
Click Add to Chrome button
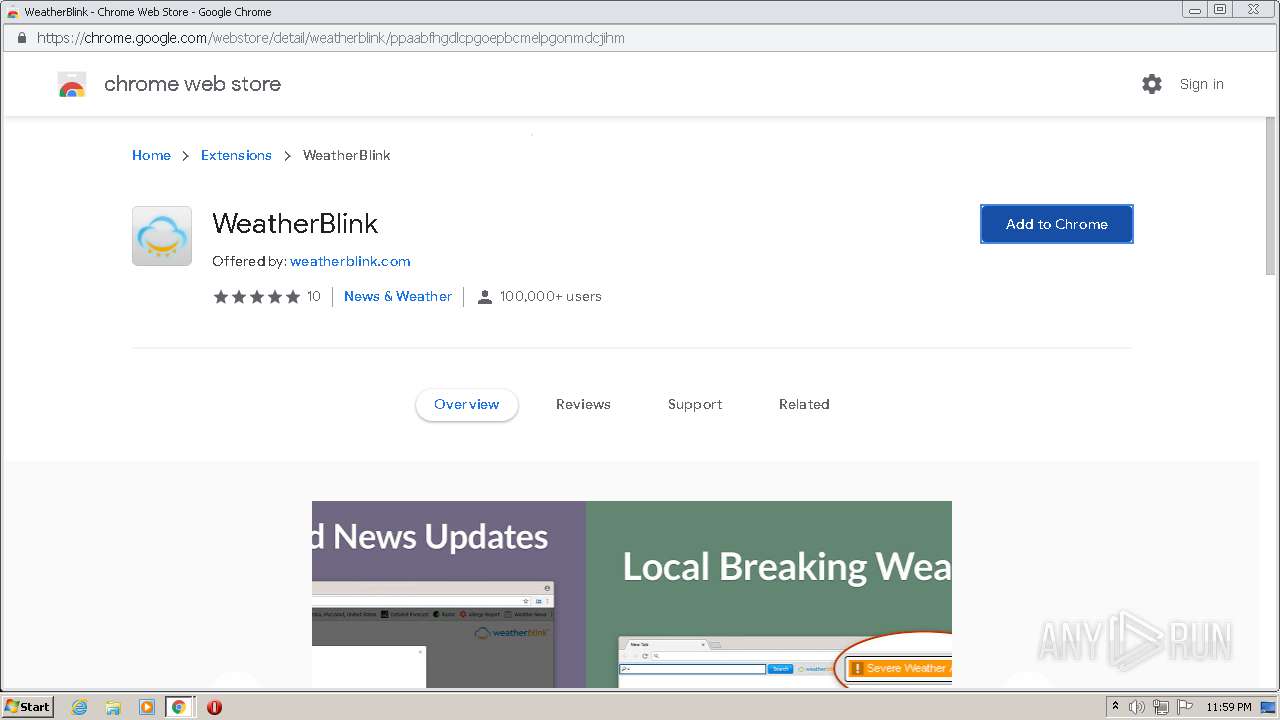pyautogui.click(x=1057, y=224)
